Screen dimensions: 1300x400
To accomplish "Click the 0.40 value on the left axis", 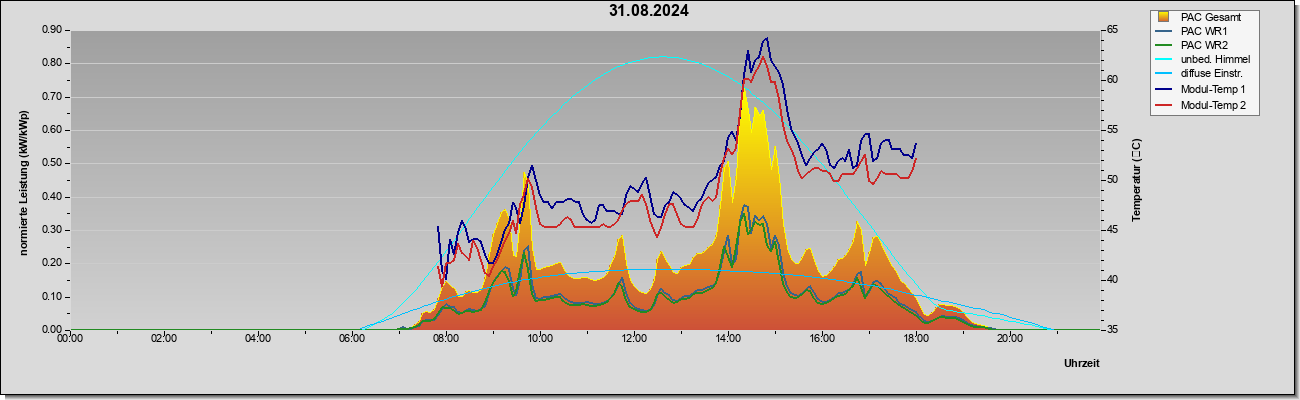I will pyautogui.click(x=52, y=197).
